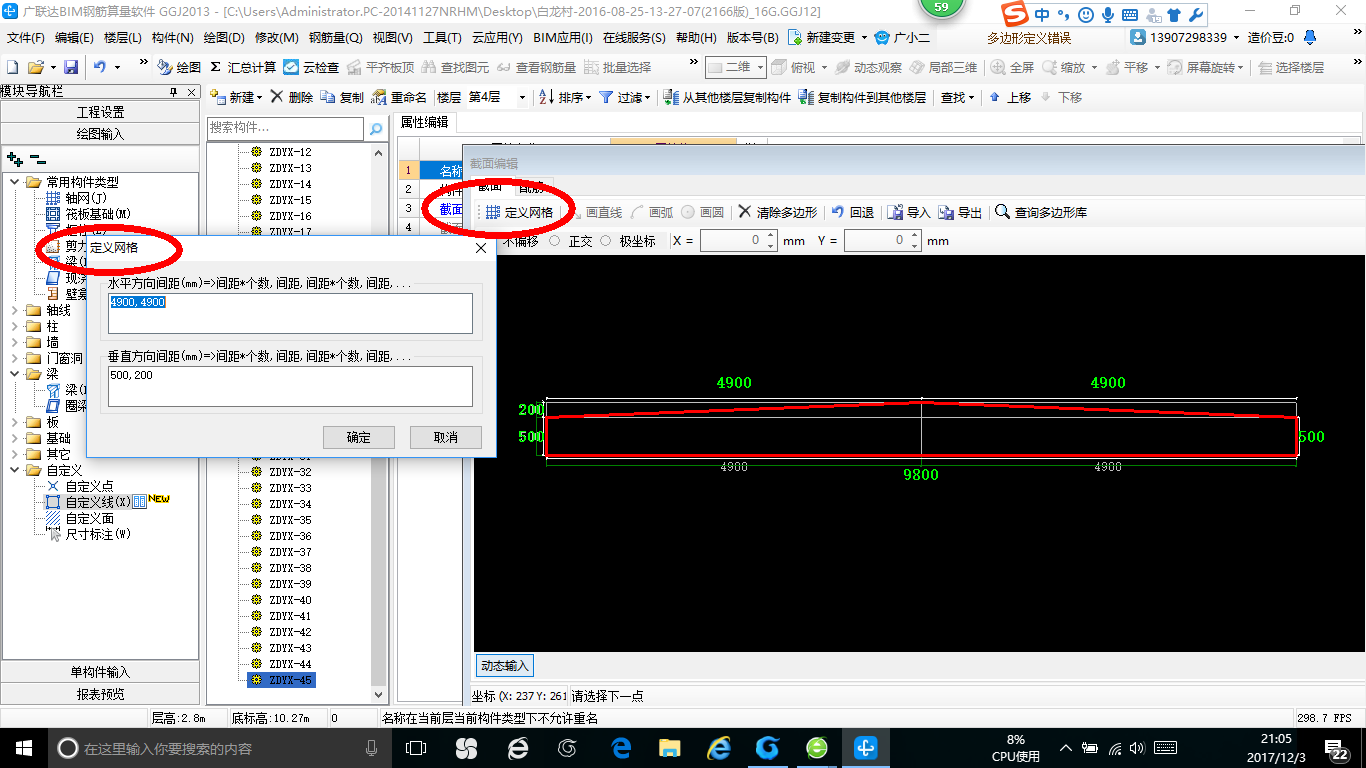
Task: Click 复制构件到其他楼层 icon
Action: coord(862,97)
